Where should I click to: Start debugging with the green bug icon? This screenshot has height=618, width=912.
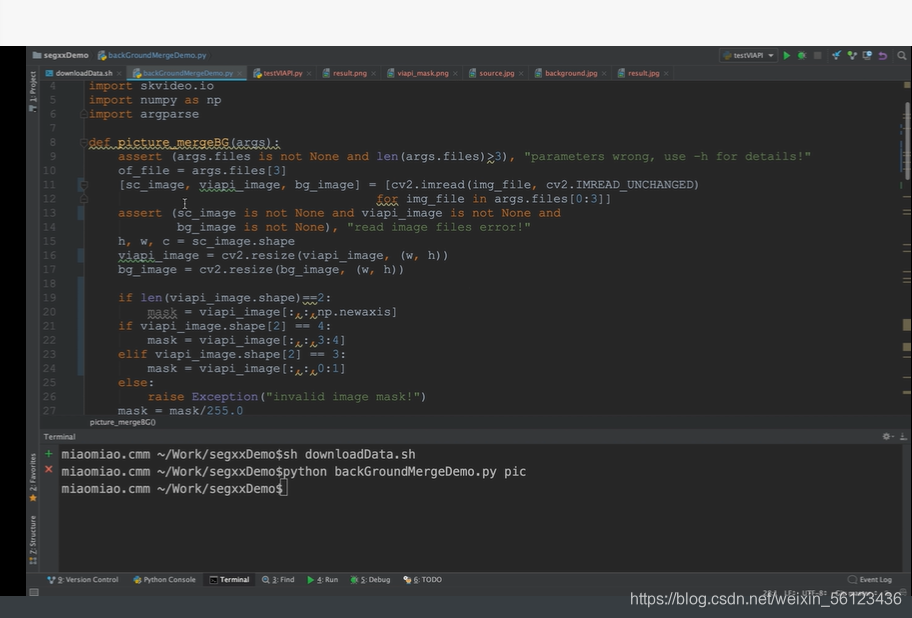click(802, 56)
